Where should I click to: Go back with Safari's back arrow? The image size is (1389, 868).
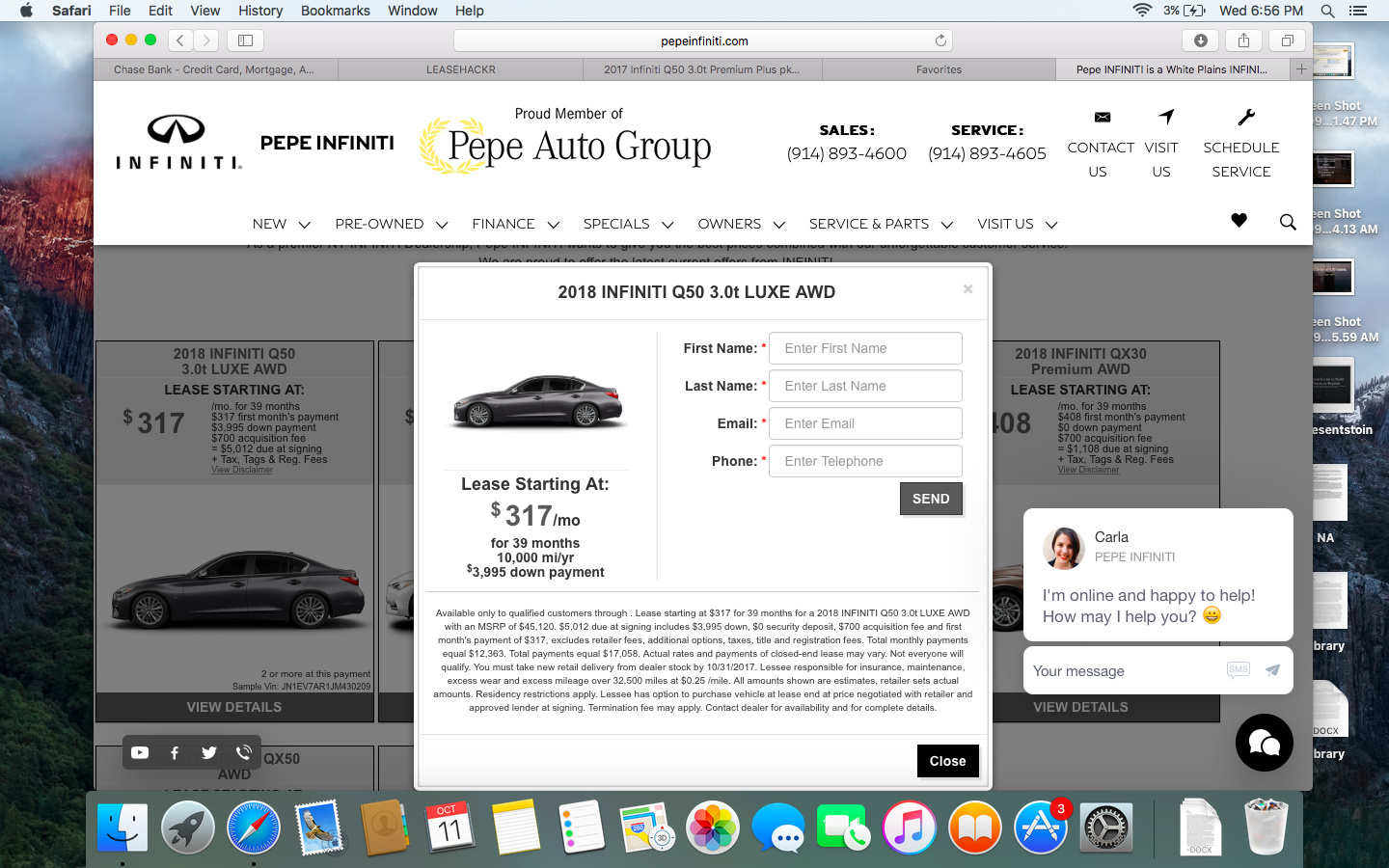180,41
